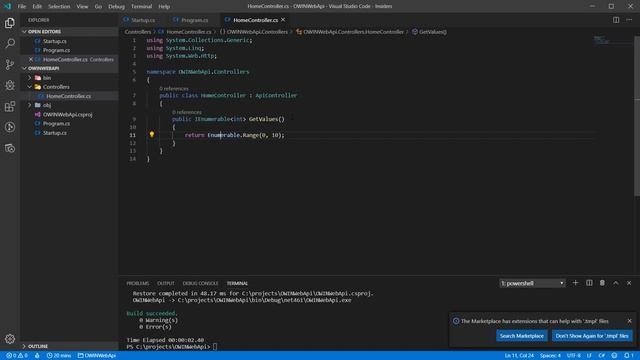640x360 pixels.
Task: Switch to the Problems panel tab
Action: click(x=138, y=283)
